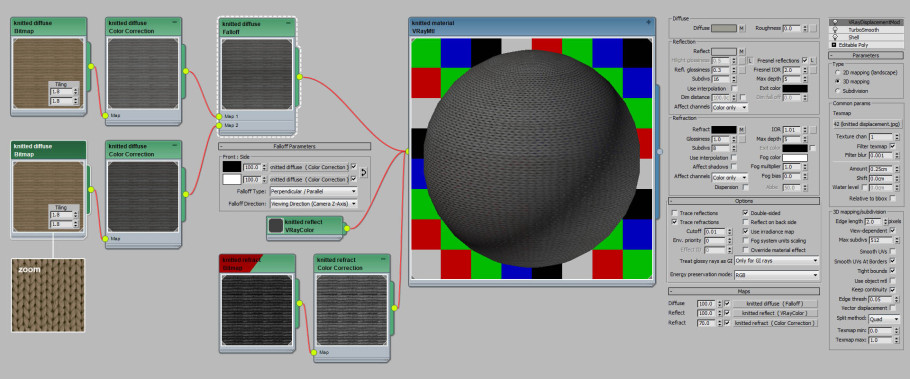The height and width of the screenshot is (379, 910).
Task: Click the L lock button beside Fresnel reflections
Action: point(812,60)
